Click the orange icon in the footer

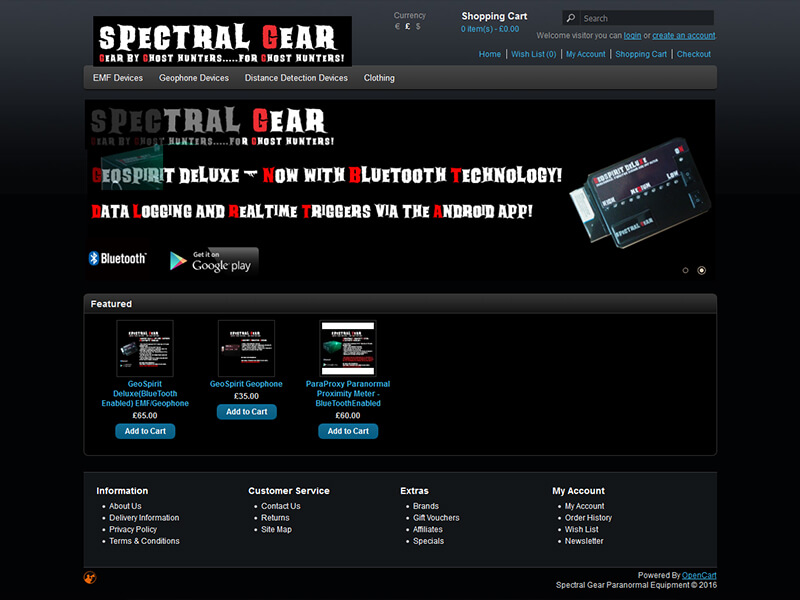click(90, 577)
